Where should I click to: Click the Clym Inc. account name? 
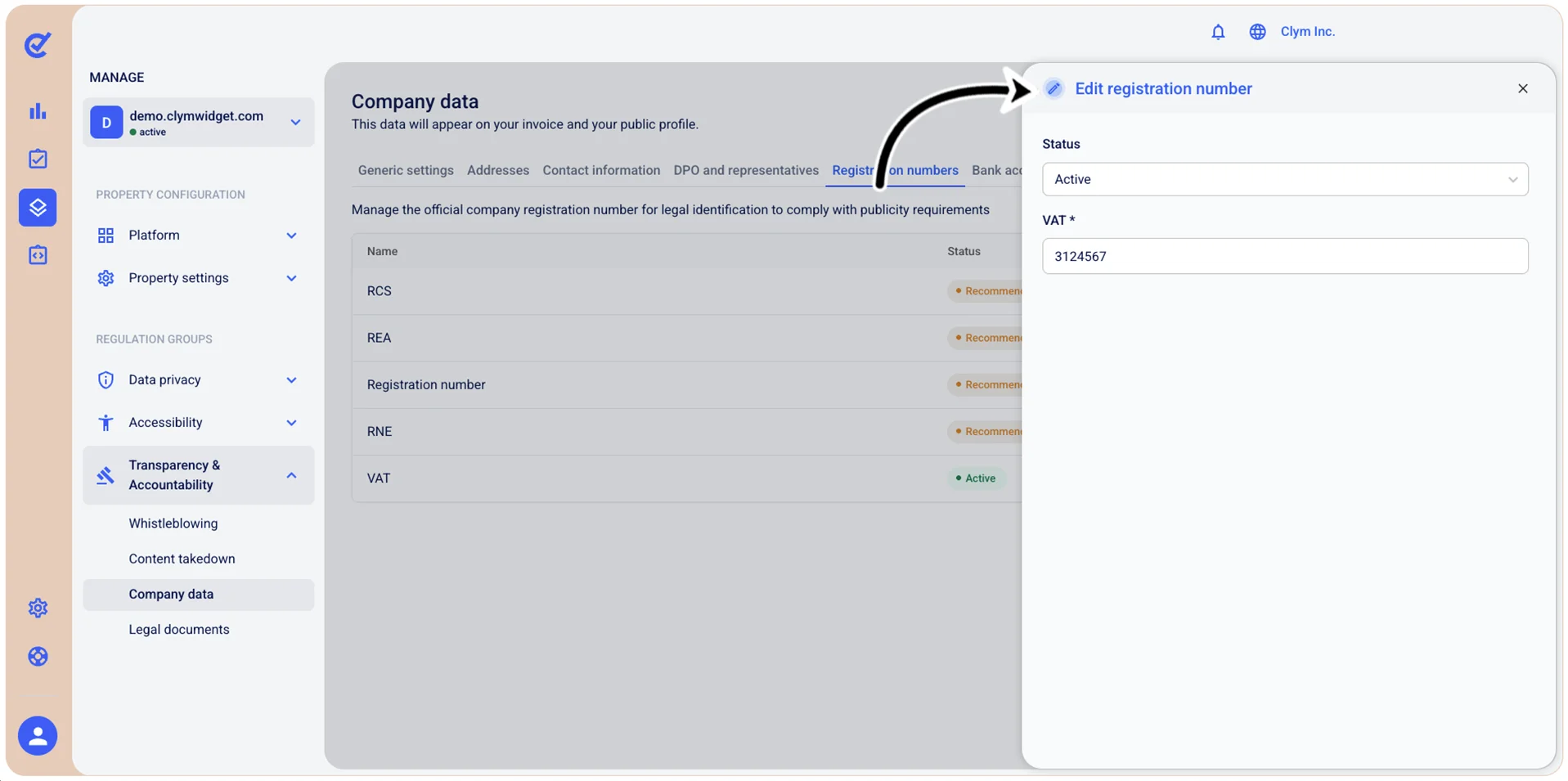1307,32
